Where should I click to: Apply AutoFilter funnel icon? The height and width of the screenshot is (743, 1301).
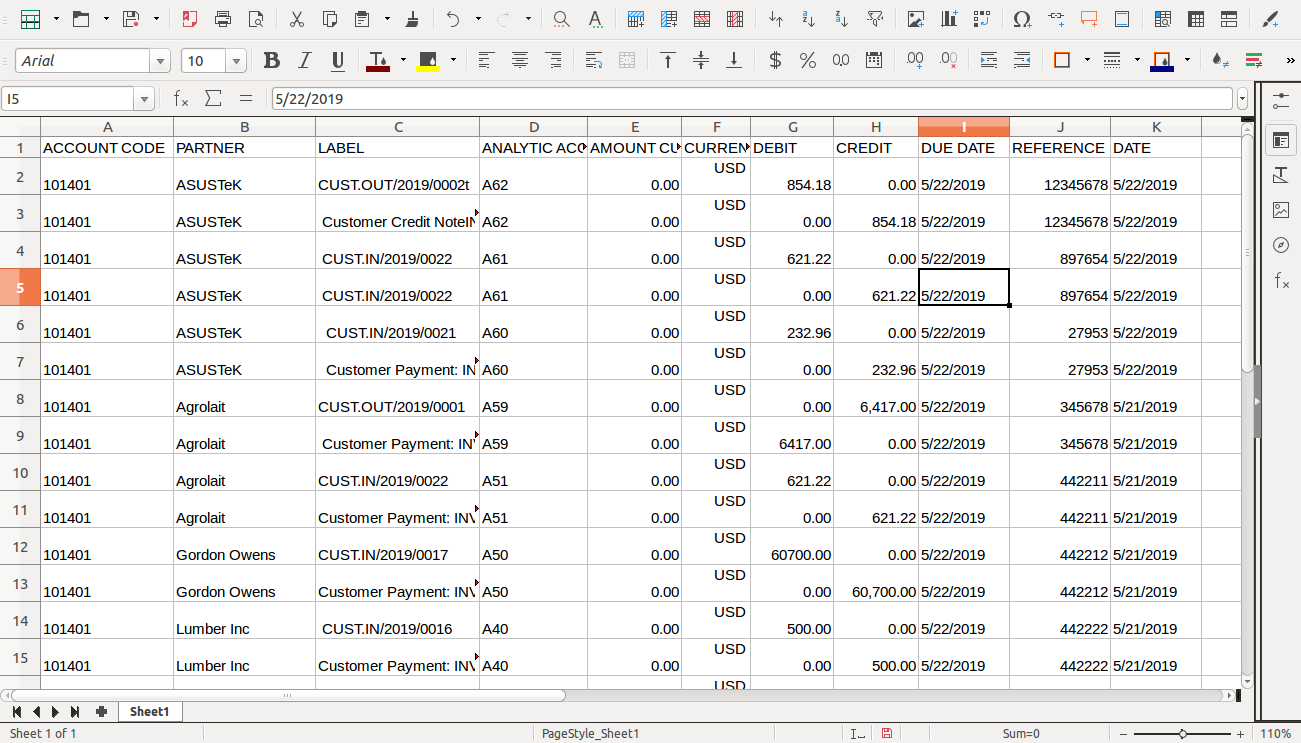(x=875, y=19)
